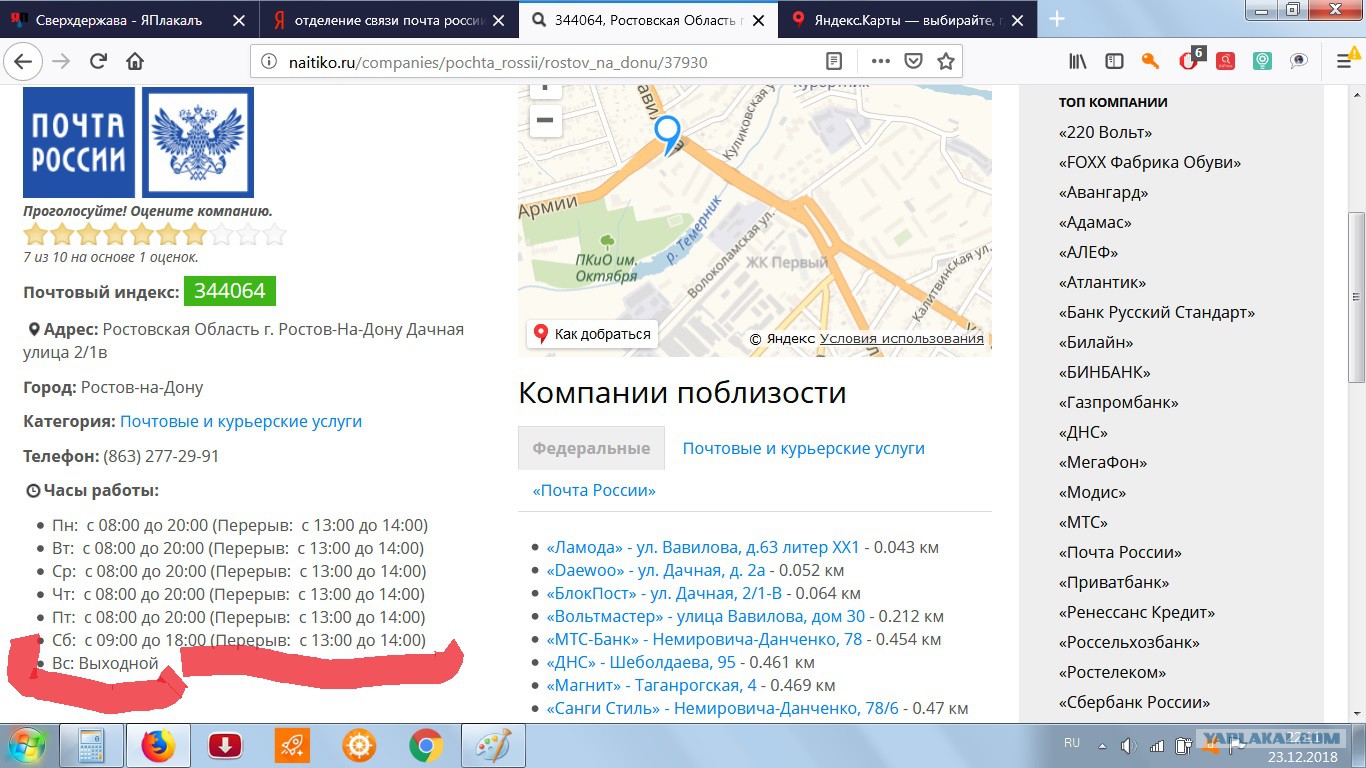The image size is (1366, 768).
Task: Reload the current page
Action: click(98, 61)
